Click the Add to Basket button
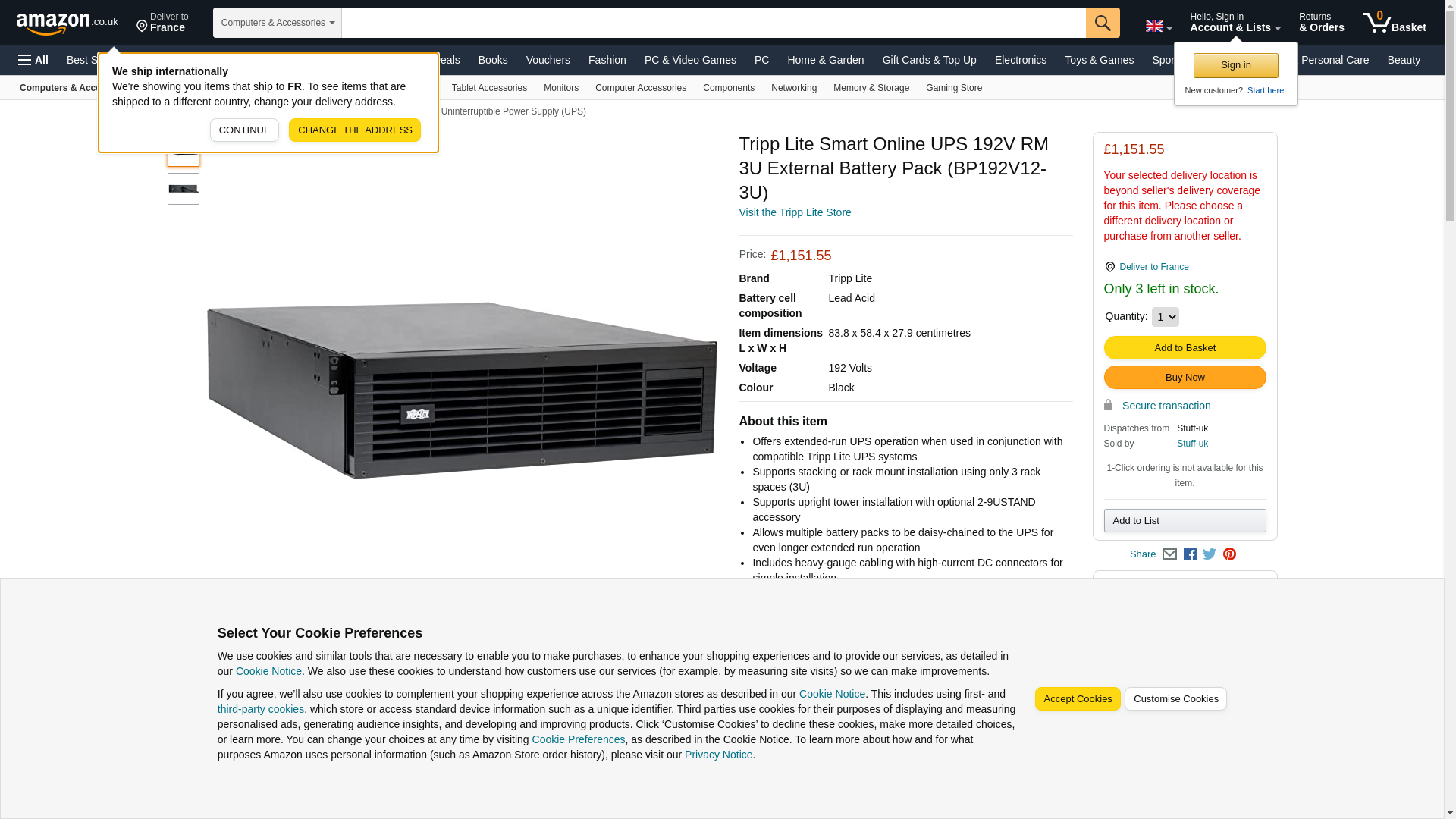1456x819 pixels. click(1185, 347)
